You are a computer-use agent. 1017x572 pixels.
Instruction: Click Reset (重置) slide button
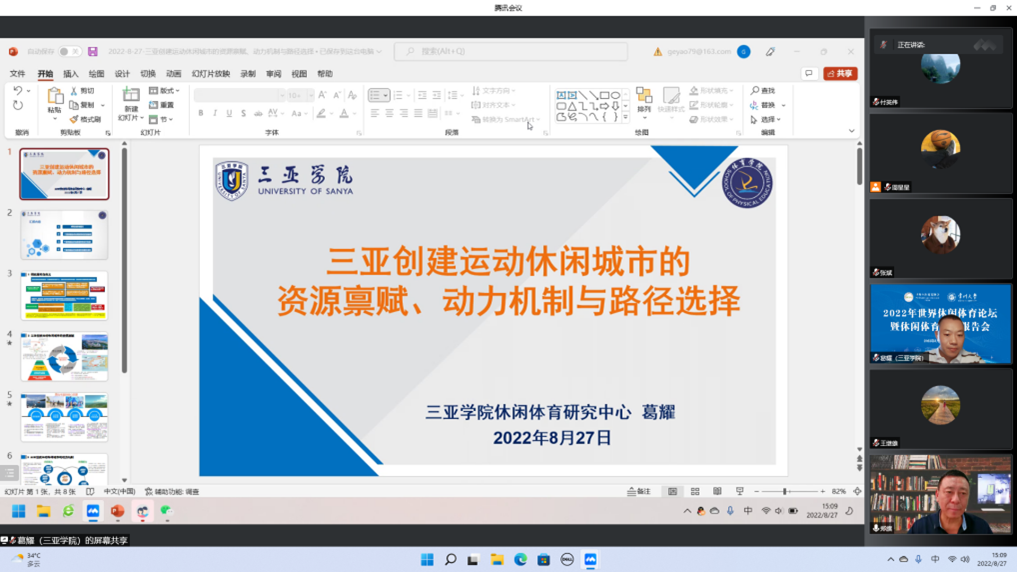tap(162, 105)
